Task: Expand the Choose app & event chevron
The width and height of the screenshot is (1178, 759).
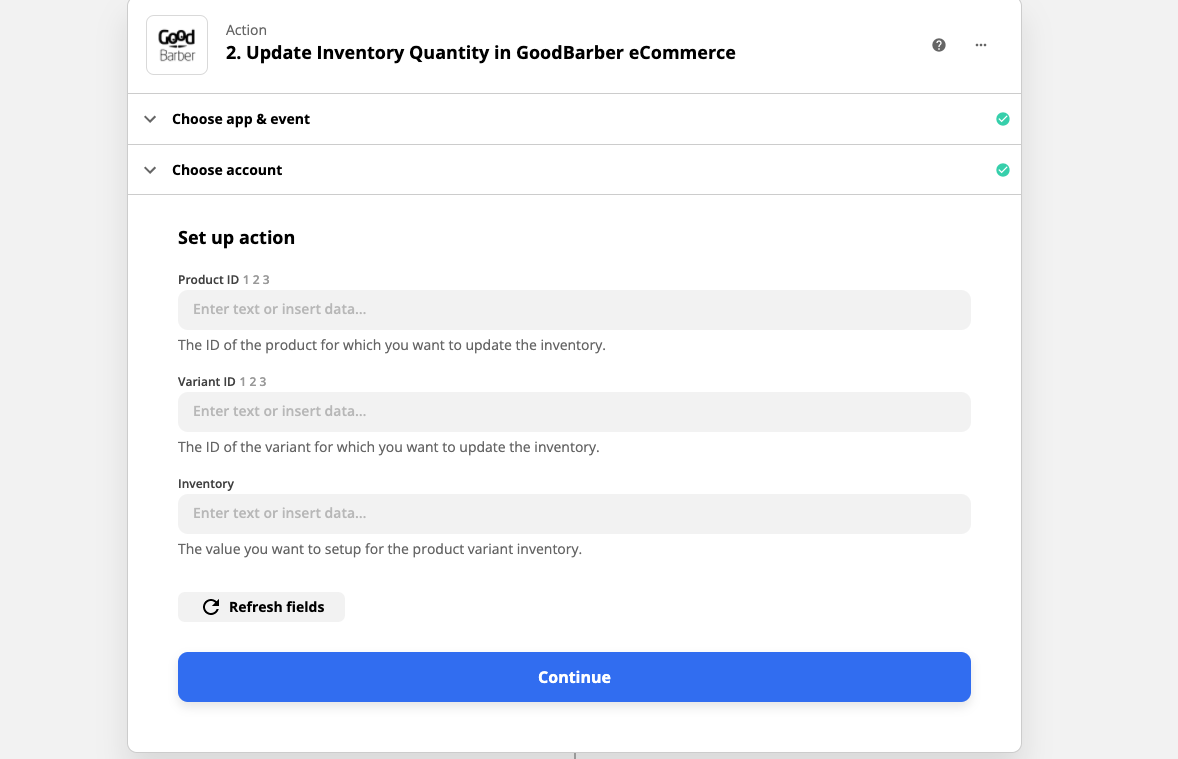Action: (x=150, y=119)
